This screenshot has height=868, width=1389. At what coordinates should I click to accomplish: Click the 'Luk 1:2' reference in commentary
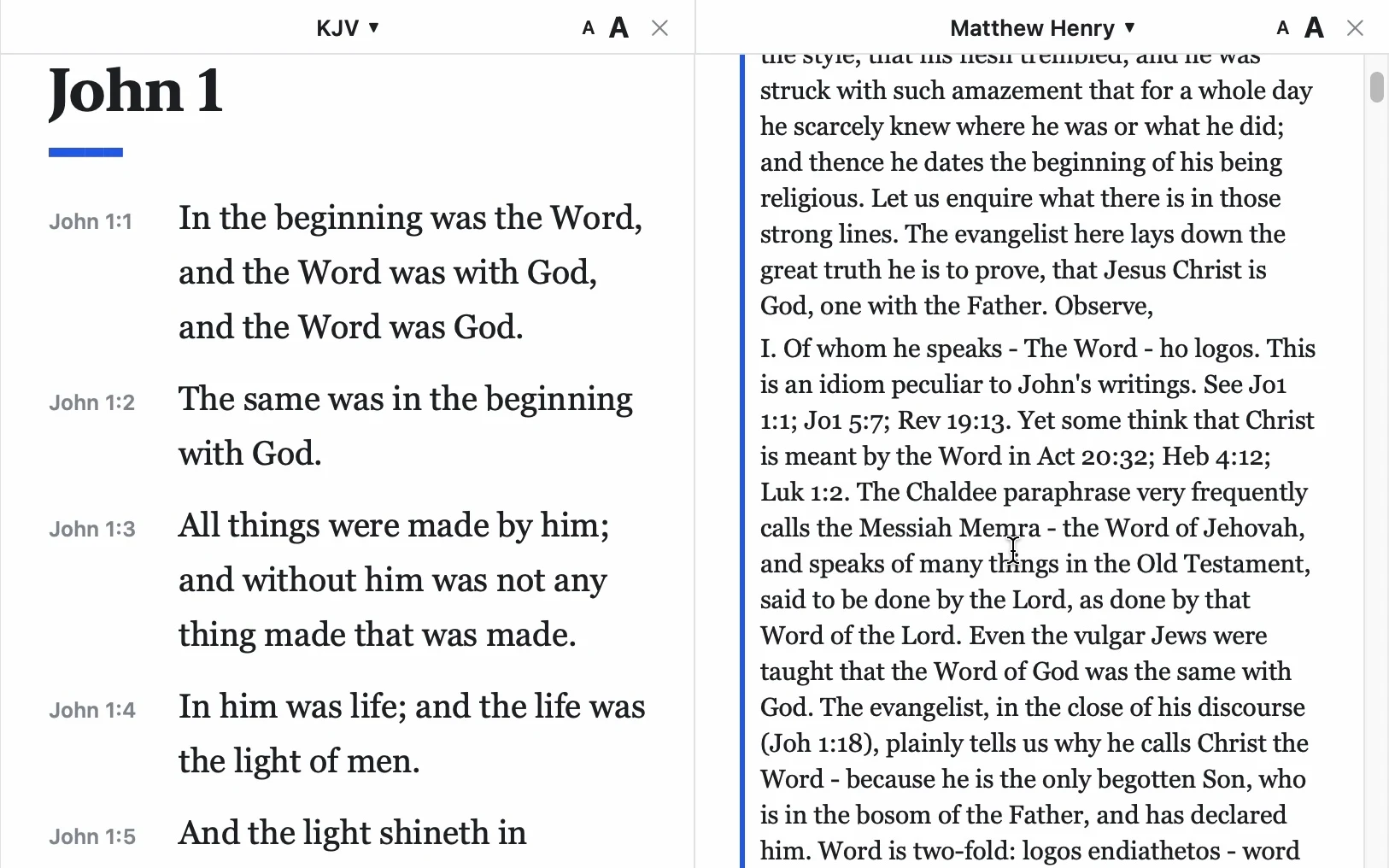[800, 492]
